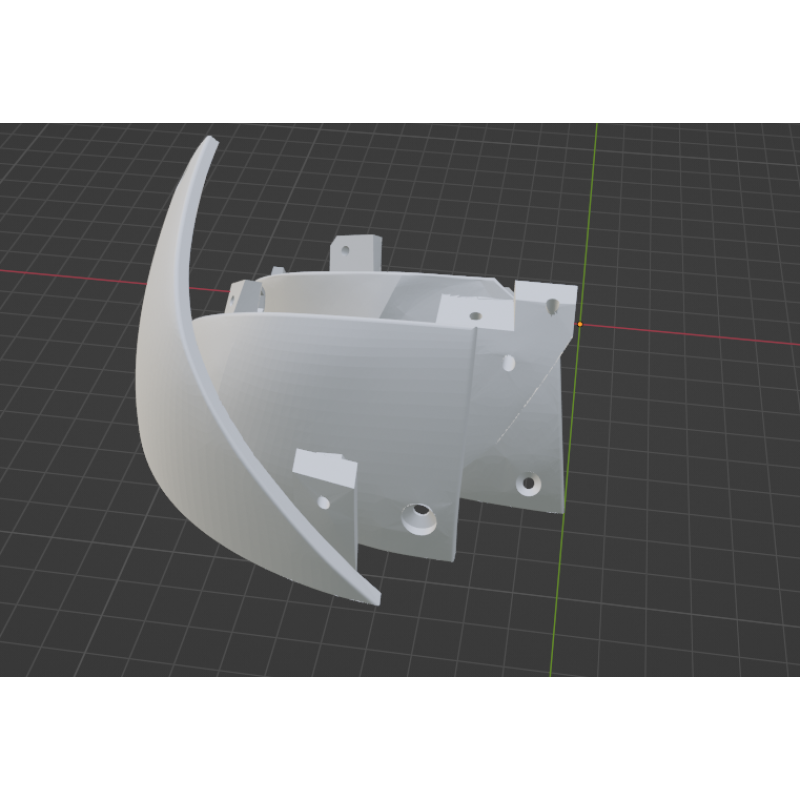Select the top tip of the curved blade

tap(209, 141)
